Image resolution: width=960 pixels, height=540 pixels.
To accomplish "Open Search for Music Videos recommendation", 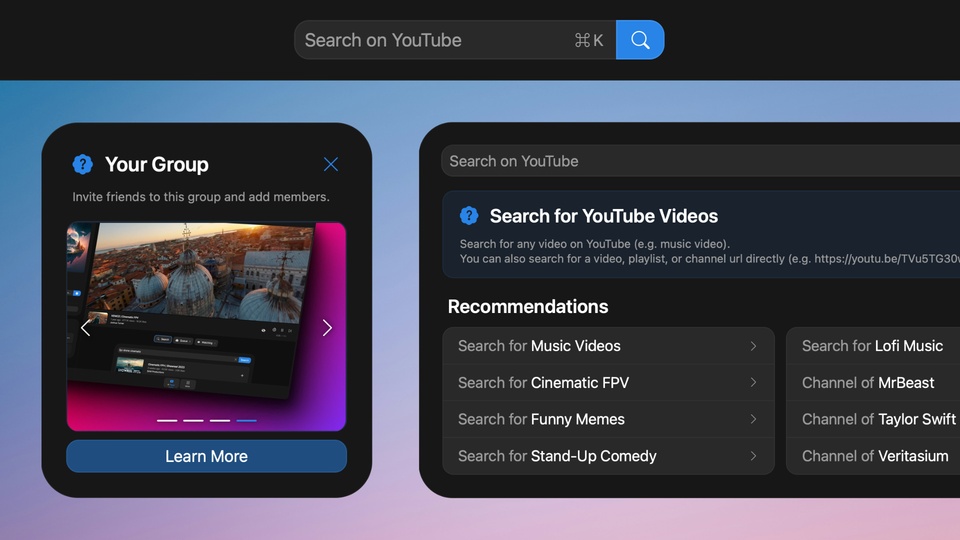I will [608, 346].
